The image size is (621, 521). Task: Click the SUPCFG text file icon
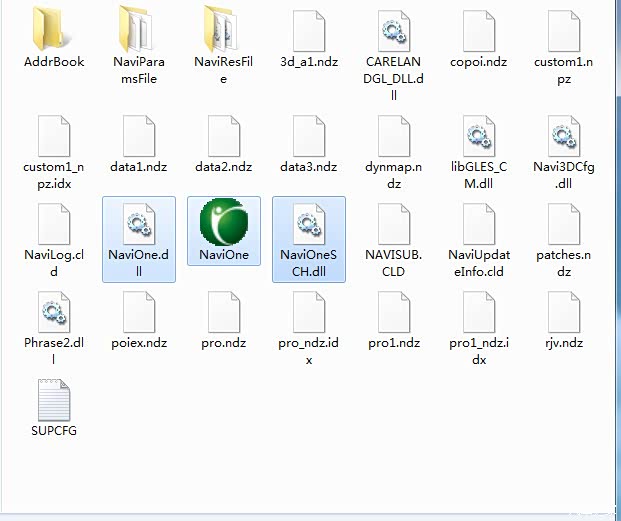pos(54,399)
